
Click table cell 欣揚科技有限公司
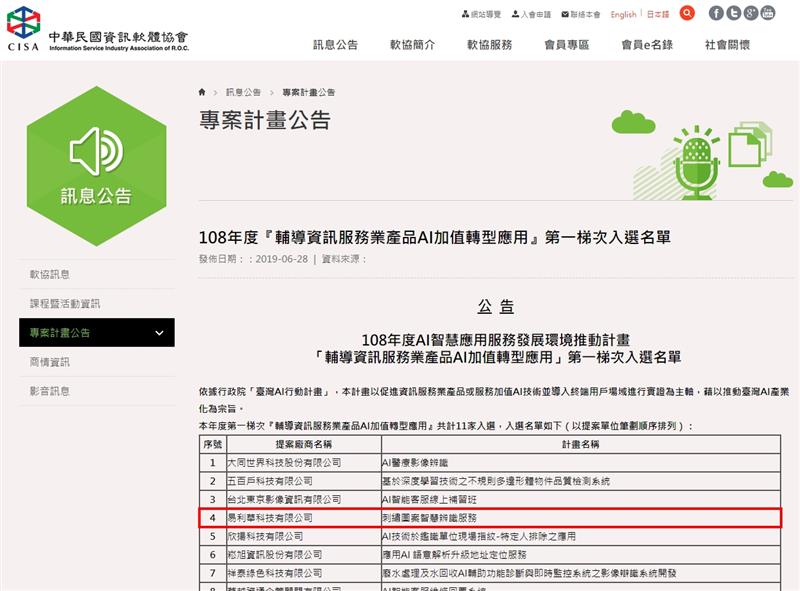click(x=304, y=536)
